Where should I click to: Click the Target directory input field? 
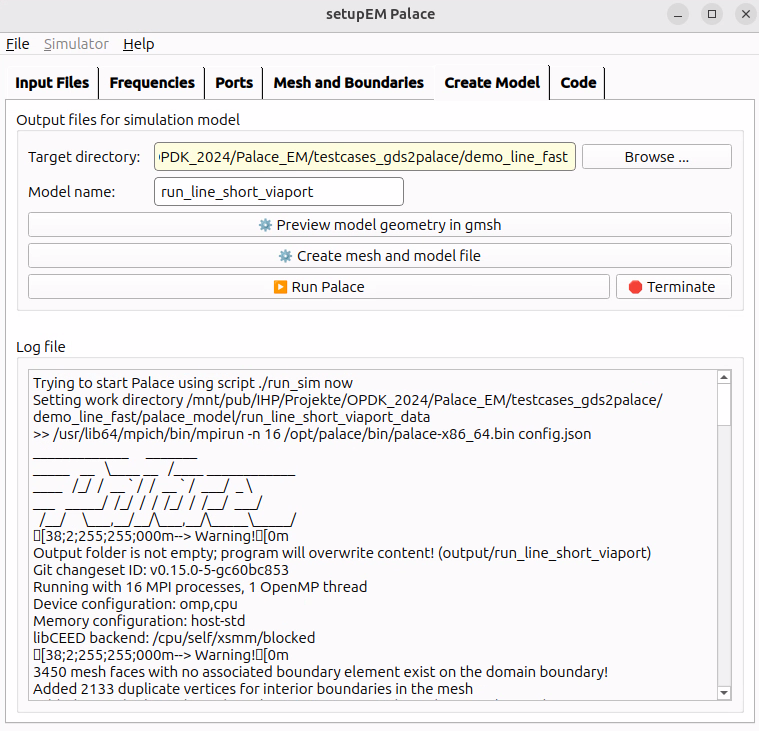click(364, 157)
